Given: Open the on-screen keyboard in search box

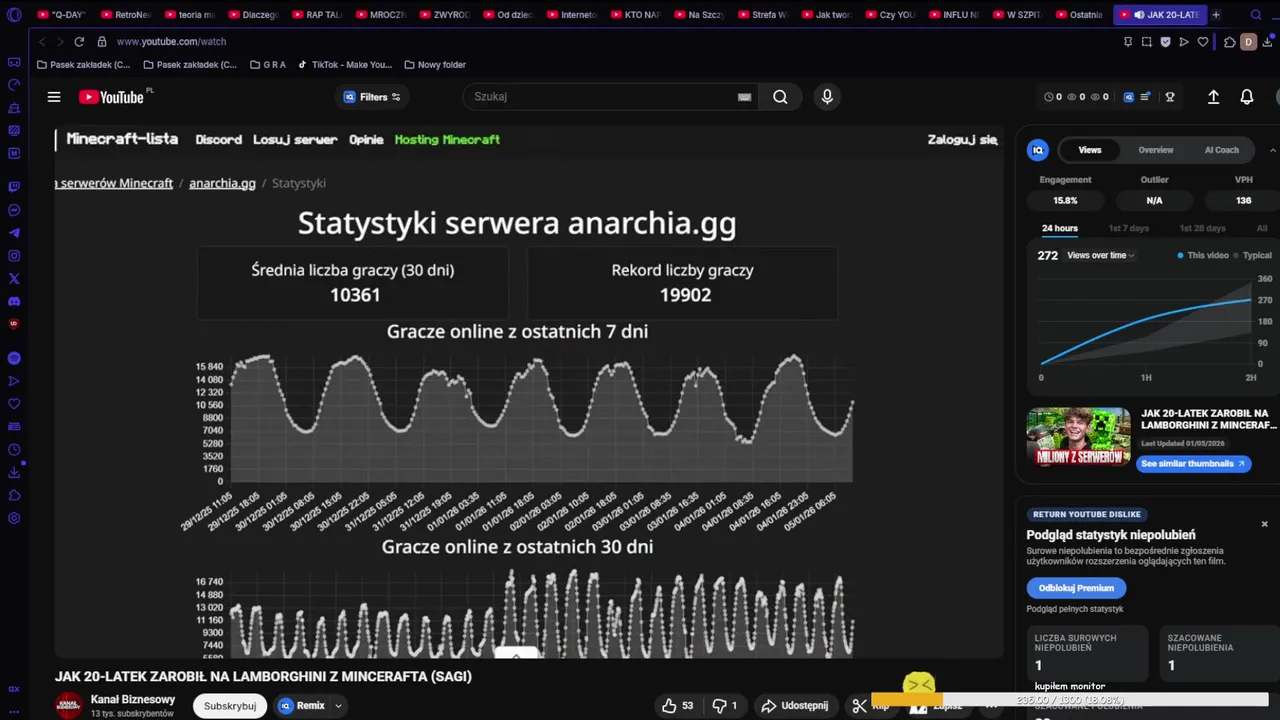Looking at the screenshot, I should (x=744, y=97).
